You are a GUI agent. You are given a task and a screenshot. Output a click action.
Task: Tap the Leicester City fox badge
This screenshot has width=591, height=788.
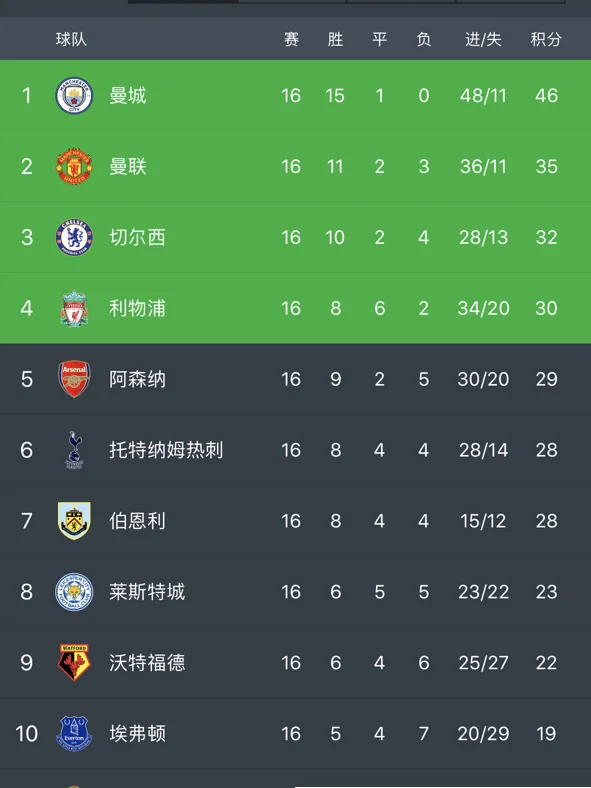(x=74, y=592)
